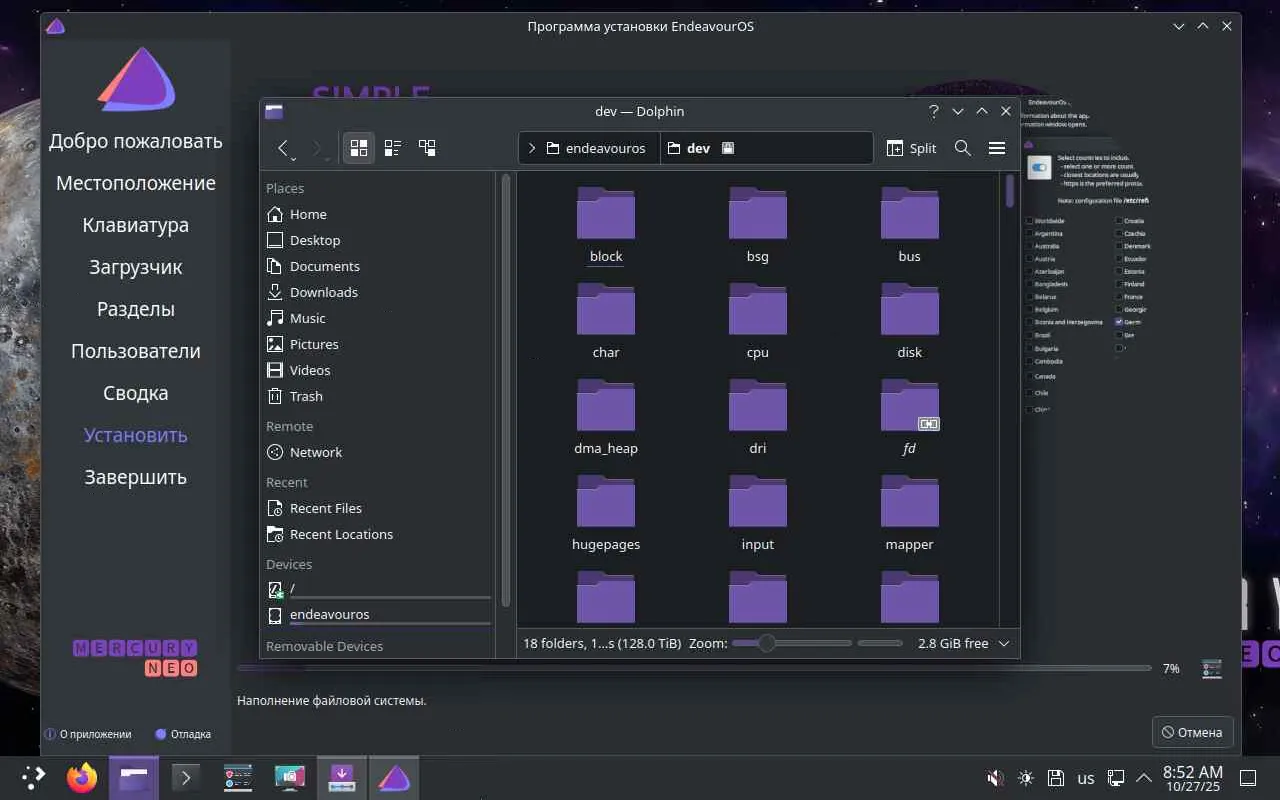Check the Australia mirror checkbox
Image resolution: width=1280 pixels, height=800 pixels.
pyautogui.click(x=1029, y=246)
